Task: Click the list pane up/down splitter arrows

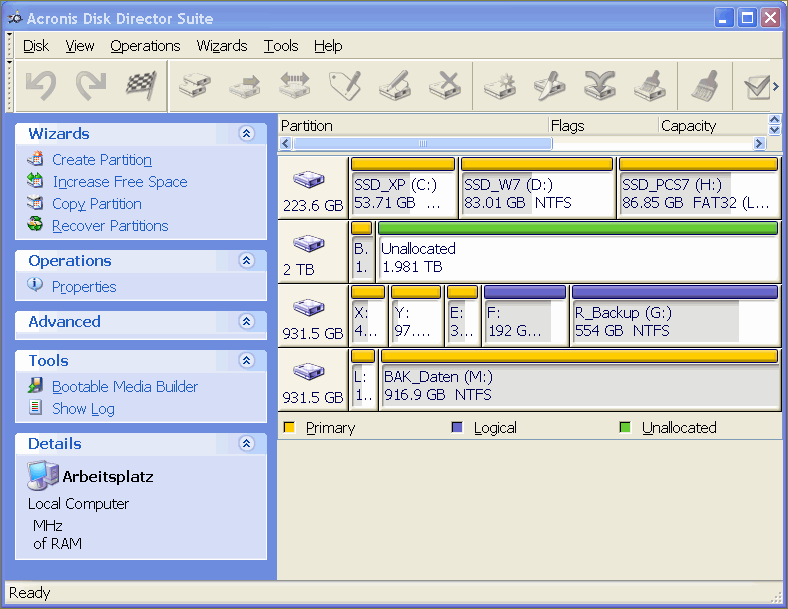Action: pyautogui.click(x=774, y=125)
